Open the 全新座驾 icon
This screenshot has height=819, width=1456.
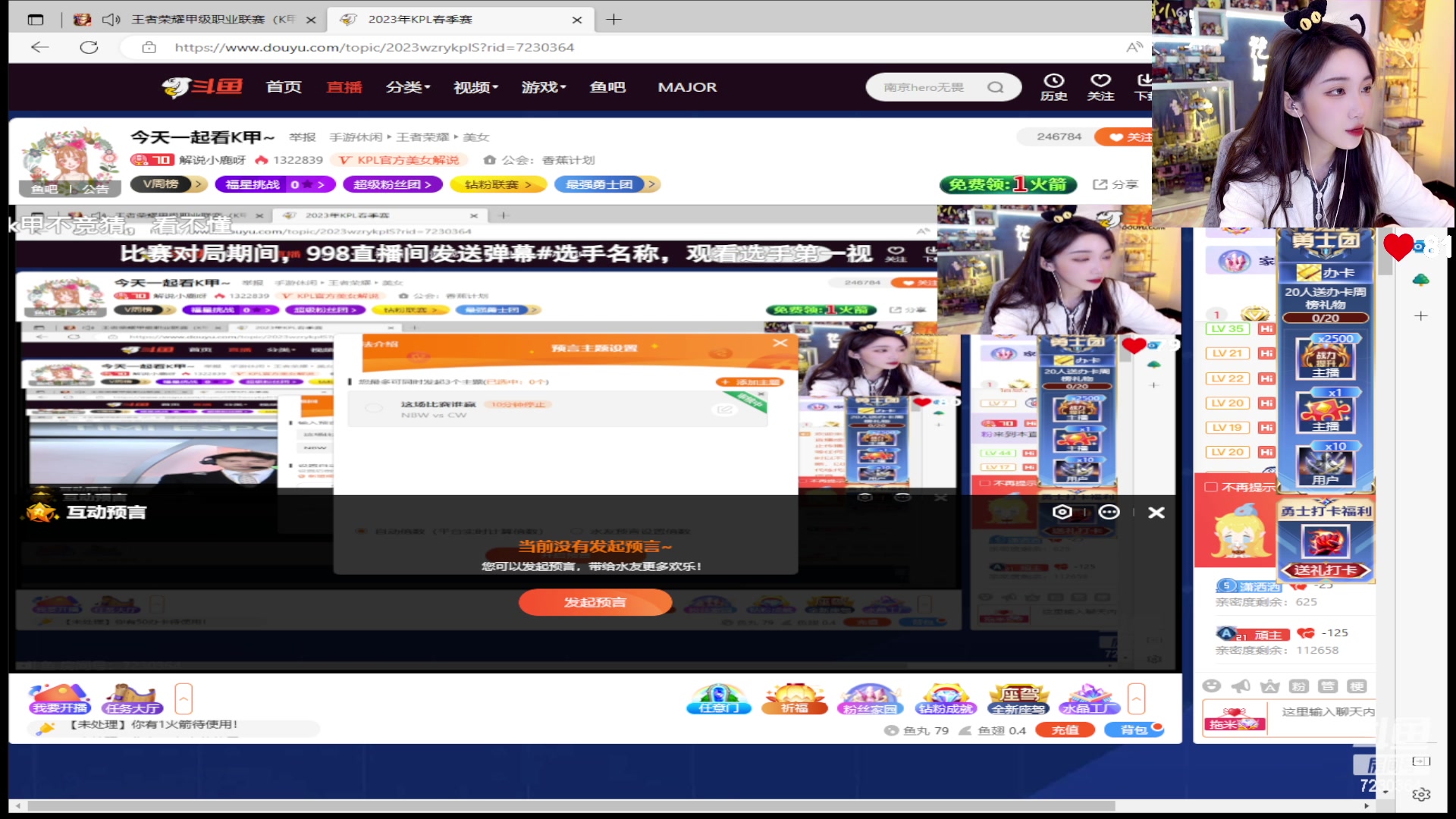coord(1019,699)
